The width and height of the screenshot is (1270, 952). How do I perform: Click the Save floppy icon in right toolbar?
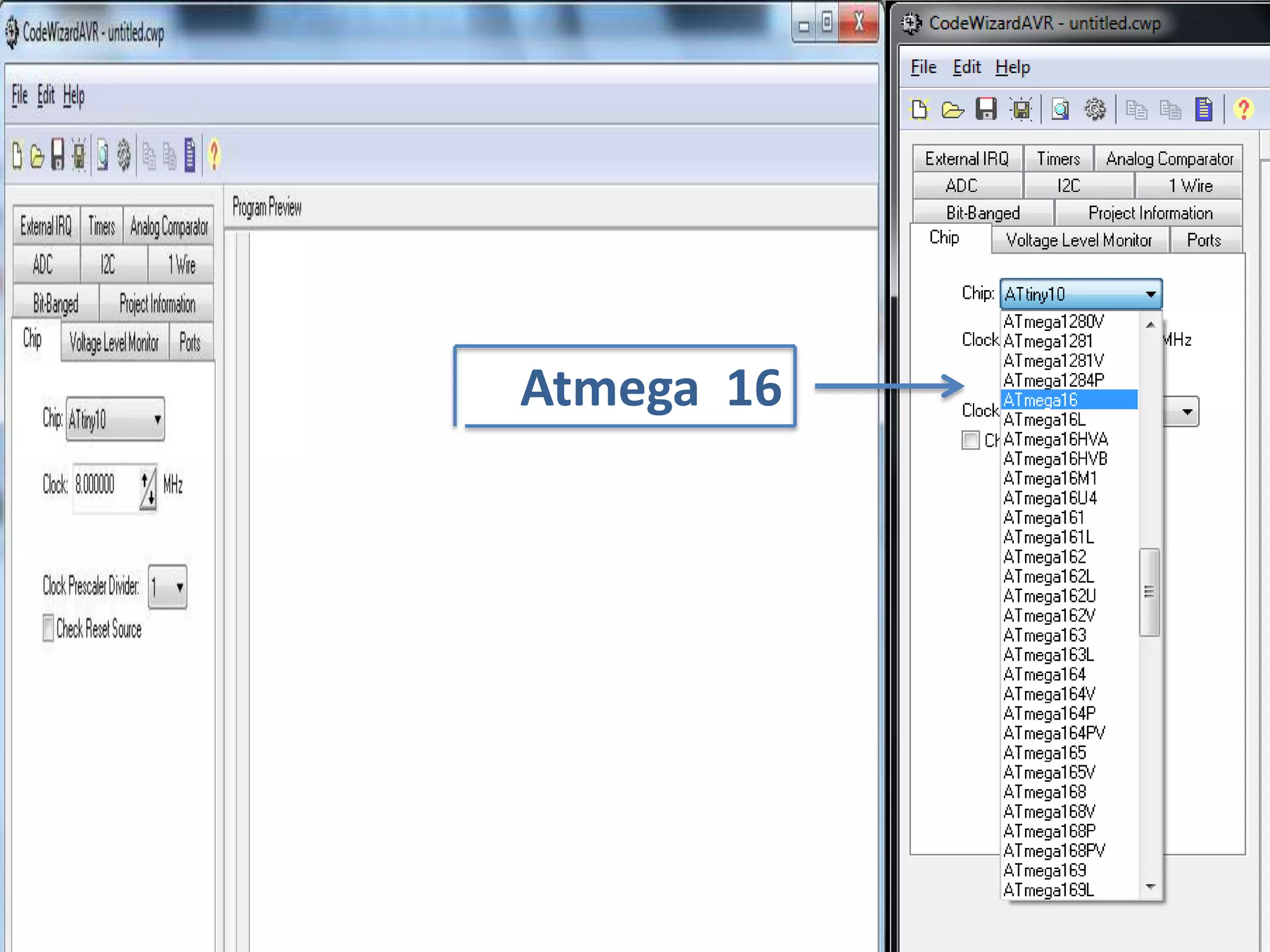[x=985, y=110]
